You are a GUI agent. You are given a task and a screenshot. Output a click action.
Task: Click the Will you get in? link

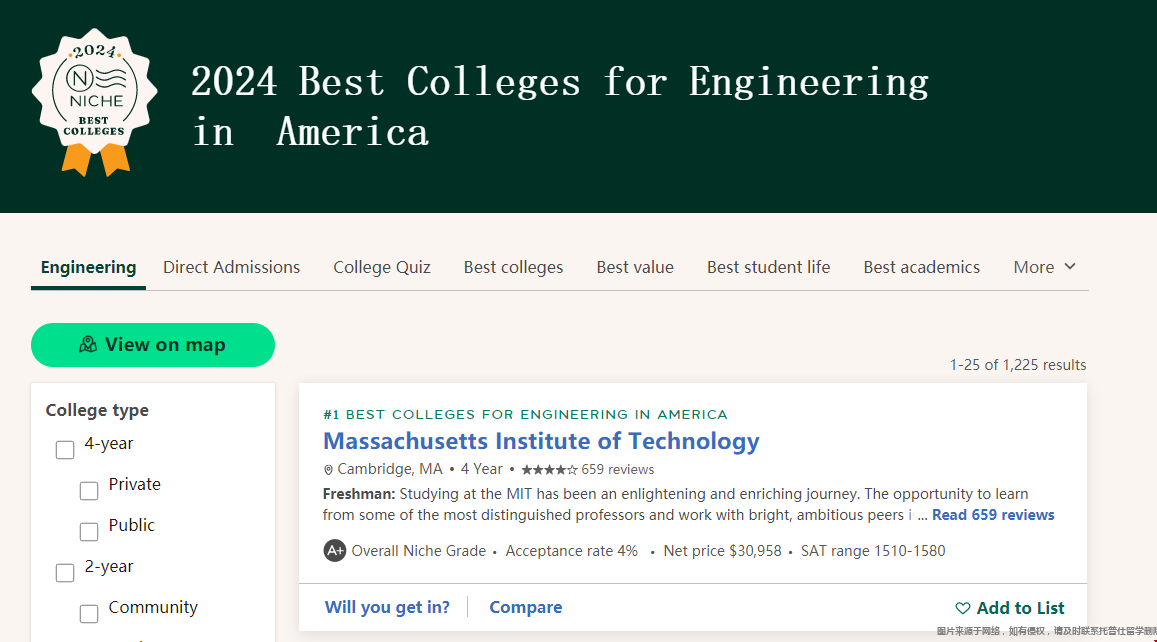[387, 607]
